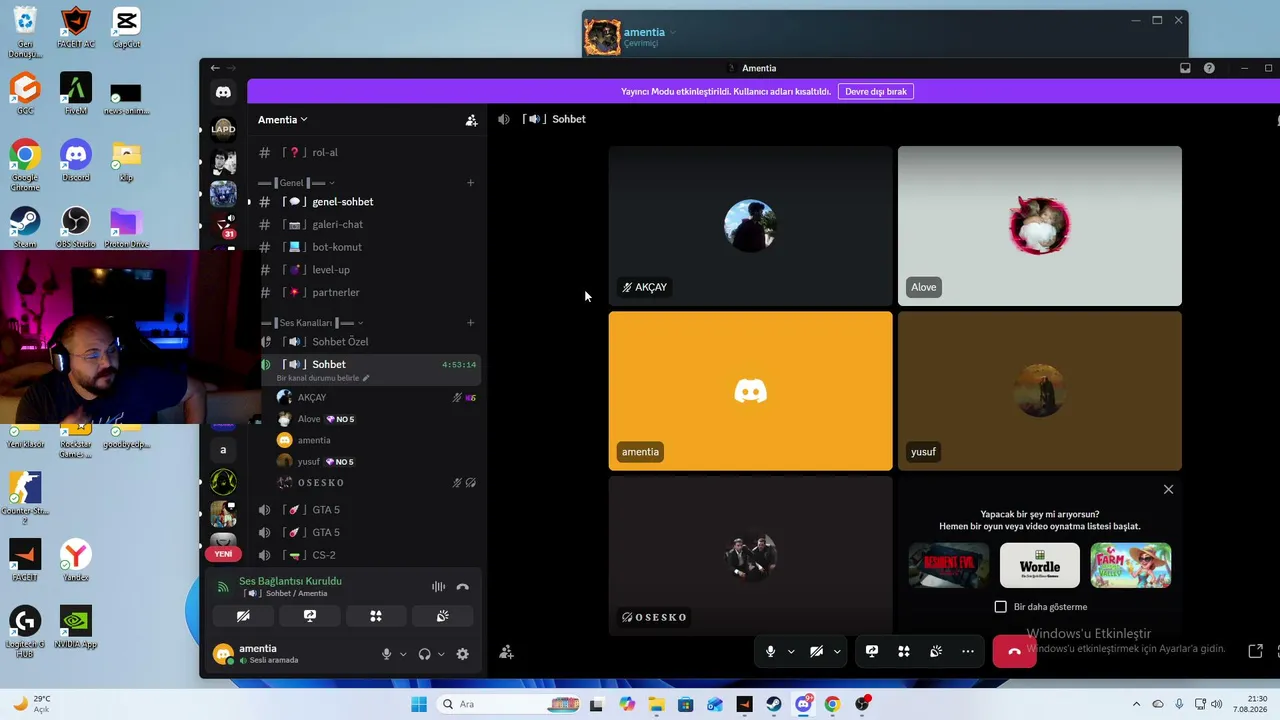Focus the Alove video tile
1280x720 pixels.
tap(1040, 226)
